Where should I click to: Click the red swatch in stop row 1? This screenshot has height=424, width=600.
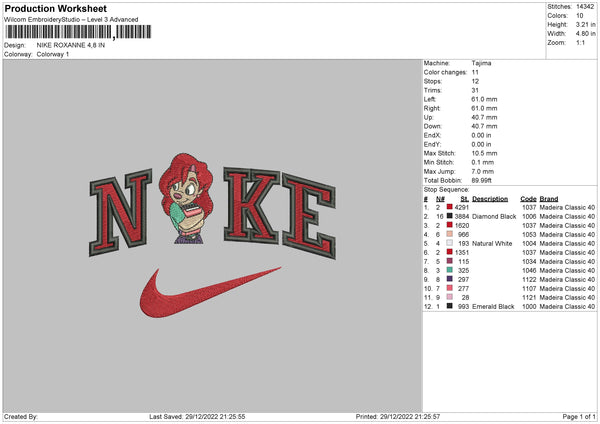(450, 207)
